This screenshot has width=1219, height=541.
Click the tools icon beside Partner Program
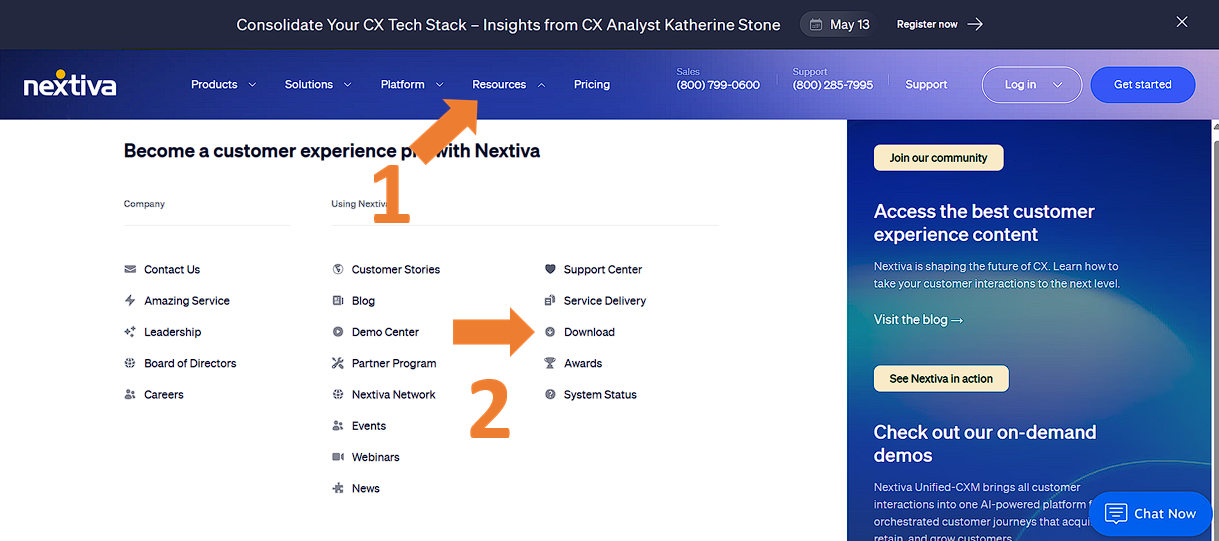tap(338, 363)
